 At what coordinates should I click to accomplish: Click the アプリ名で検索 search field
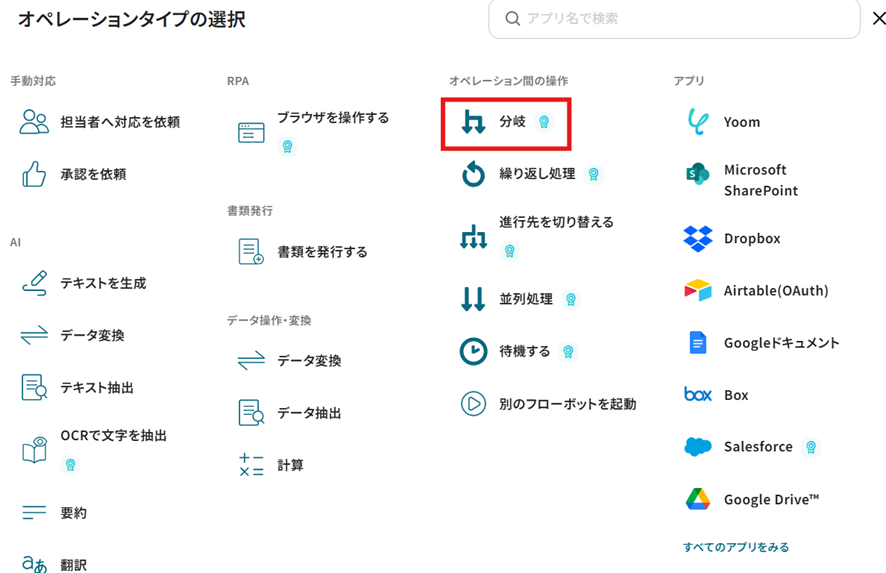tap(674, 19)
